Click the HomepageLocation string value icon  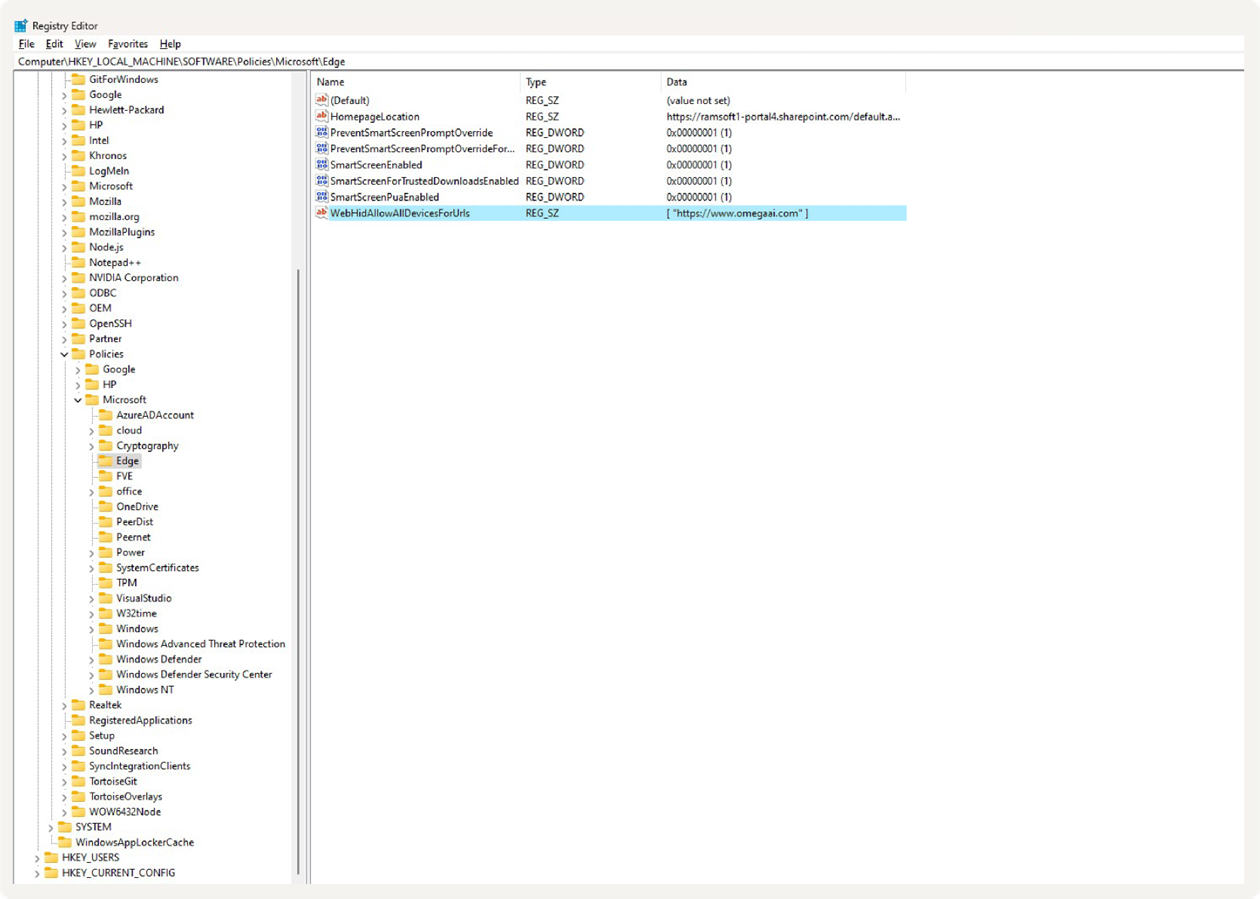[322, 117]
